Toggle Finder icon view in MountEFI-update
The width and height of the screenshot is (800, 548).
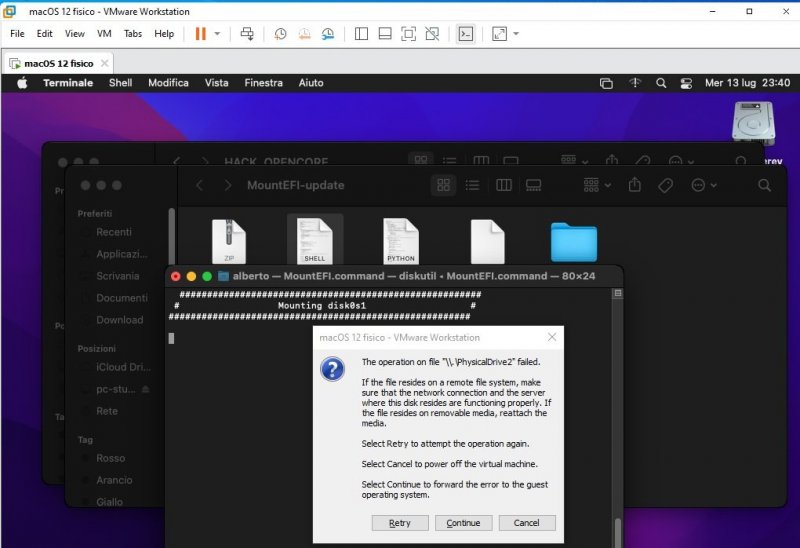click(x=444, y=185)
